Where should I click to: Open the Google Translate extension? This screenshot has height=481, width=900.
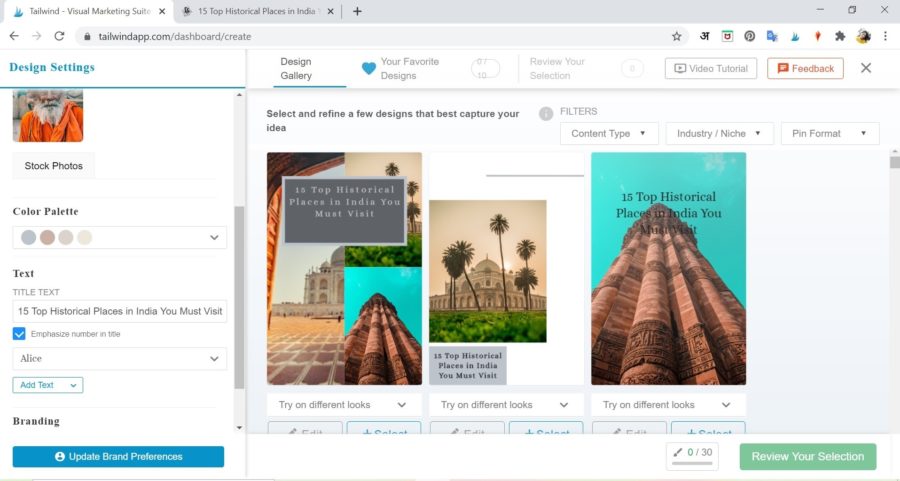click(772, 36)
